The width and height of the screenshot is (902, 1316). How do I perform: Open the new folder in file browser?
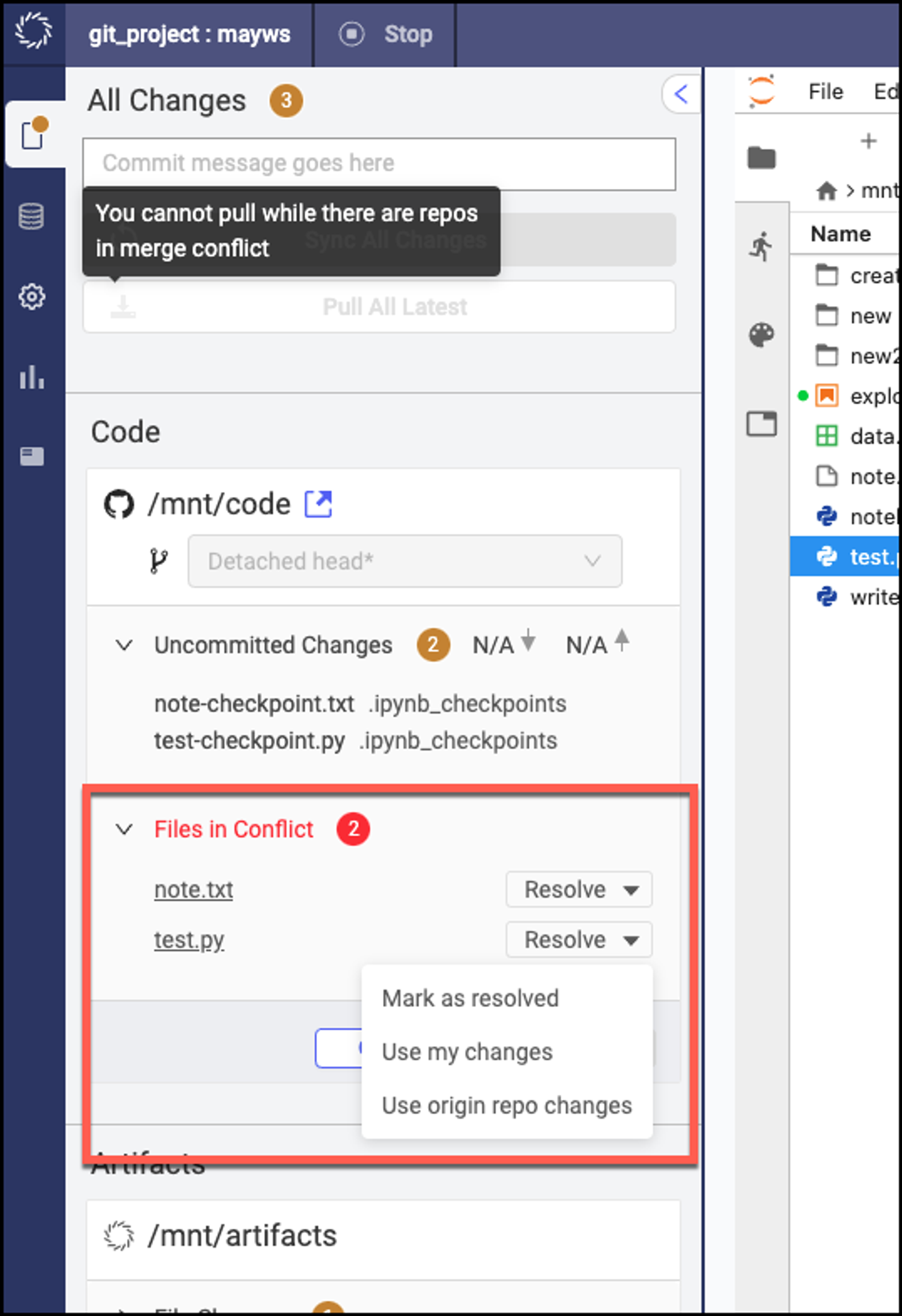pos(844,315)
